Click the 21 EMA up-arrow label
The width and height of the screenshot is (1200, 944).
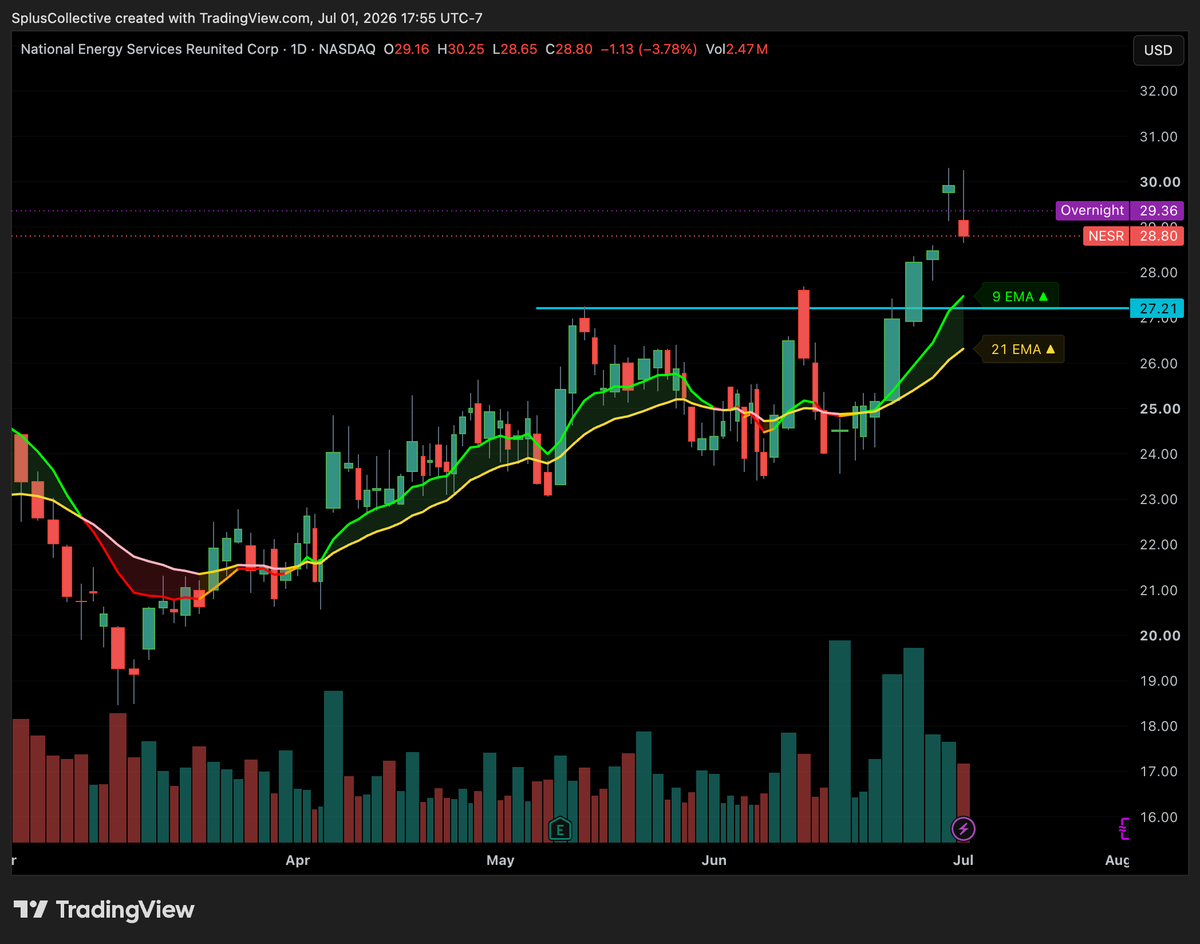1022,349
